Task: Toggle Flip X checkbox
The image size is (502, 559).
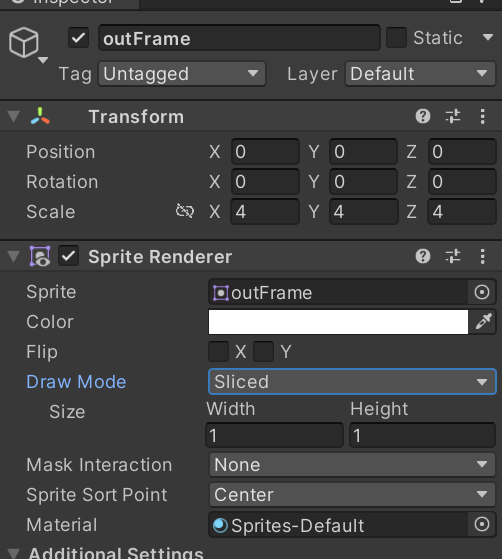Action: 219,352
